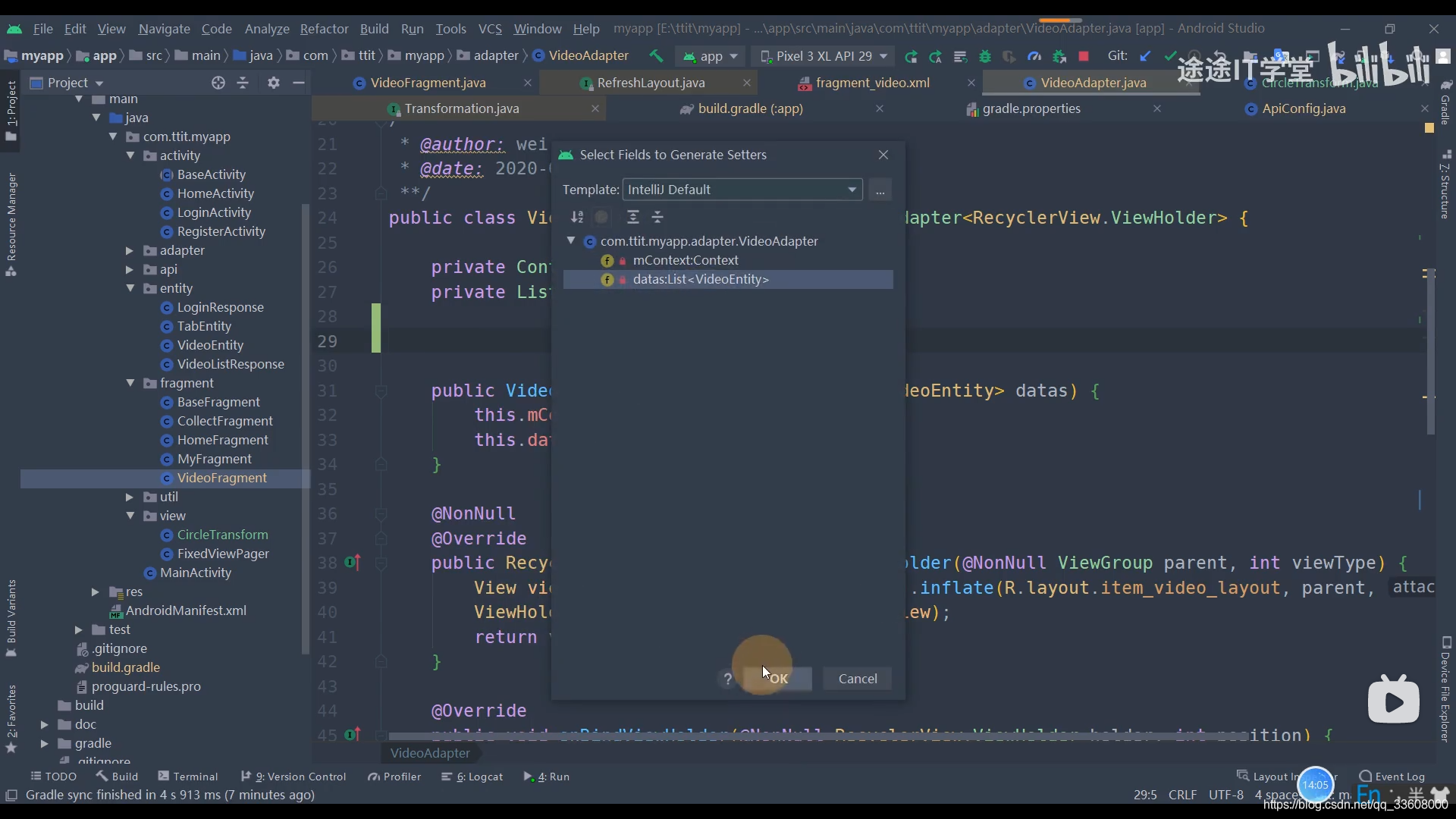Open the Gradle side tool window
The image size is (1456, 819).
point(1445,102)
